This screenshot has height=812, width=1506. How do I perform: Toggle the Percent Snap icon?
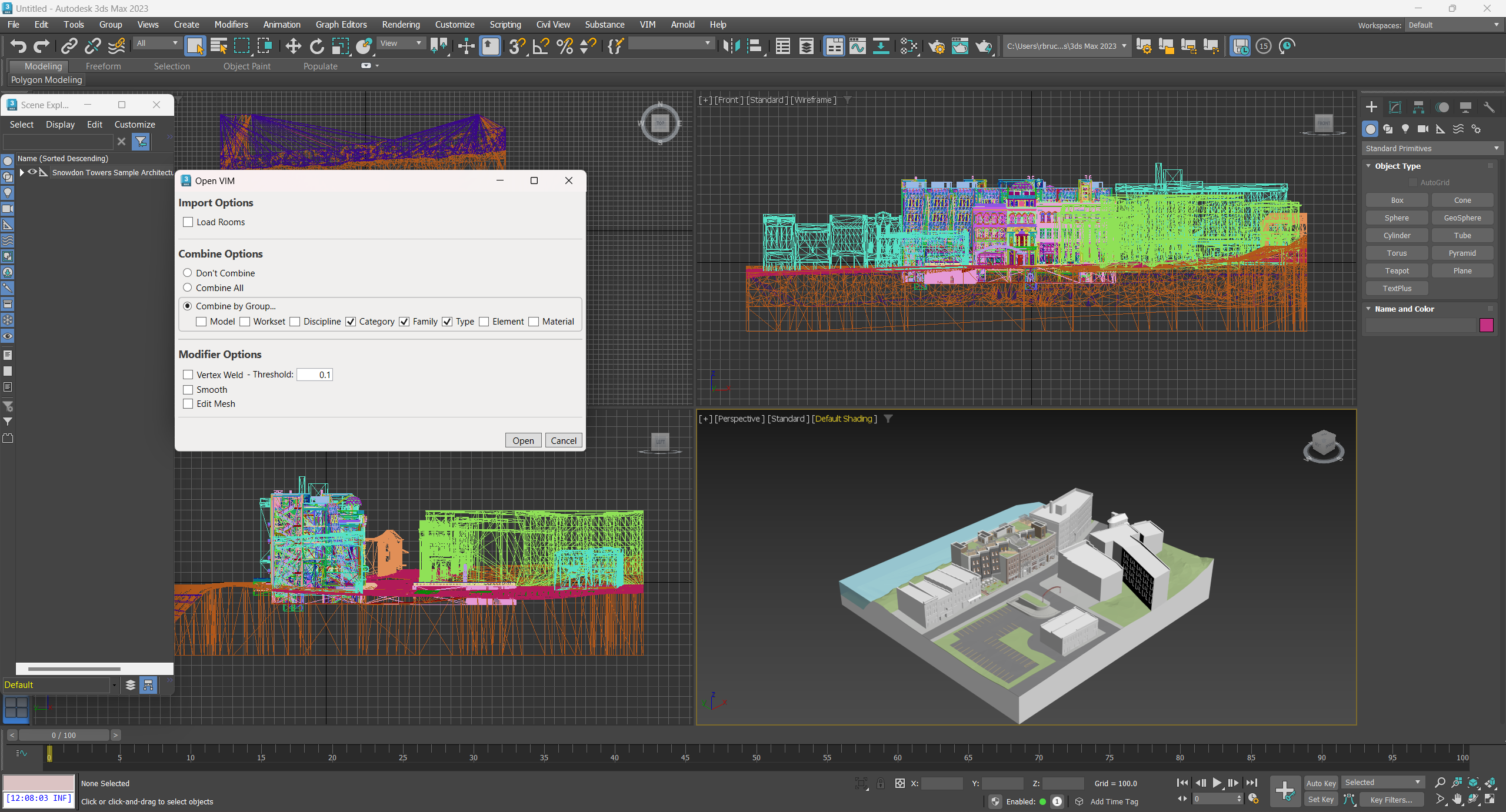pyautogui.click(x=564, y=46)
